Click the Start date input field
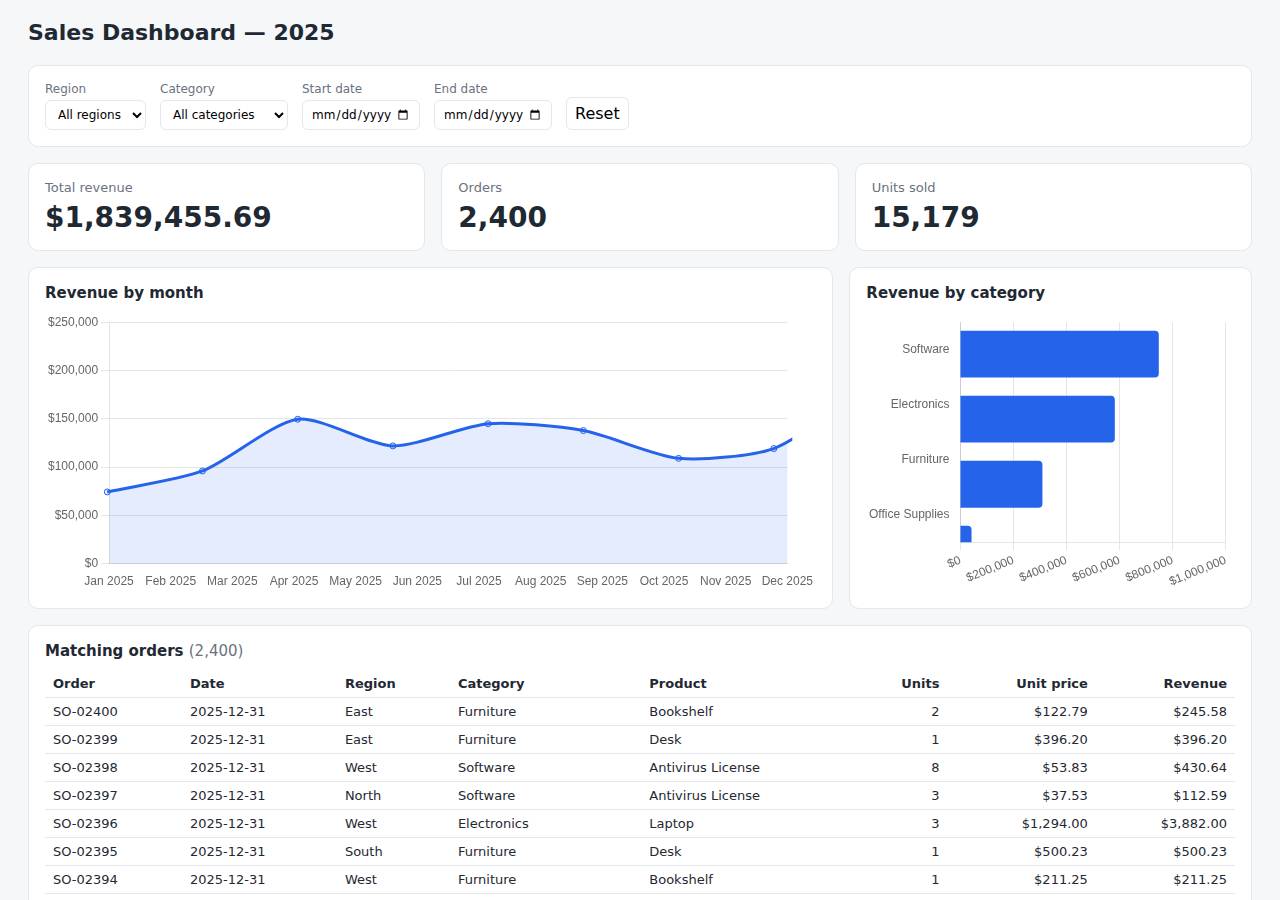Viewport: 1280px width, 900px height. [x=361, y=115]
